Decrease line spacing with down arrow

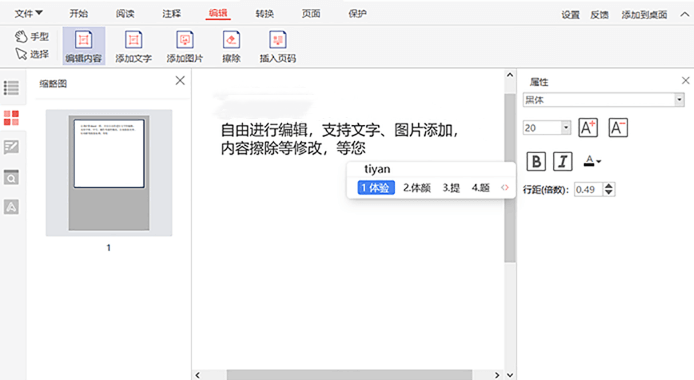coord(609,192)
